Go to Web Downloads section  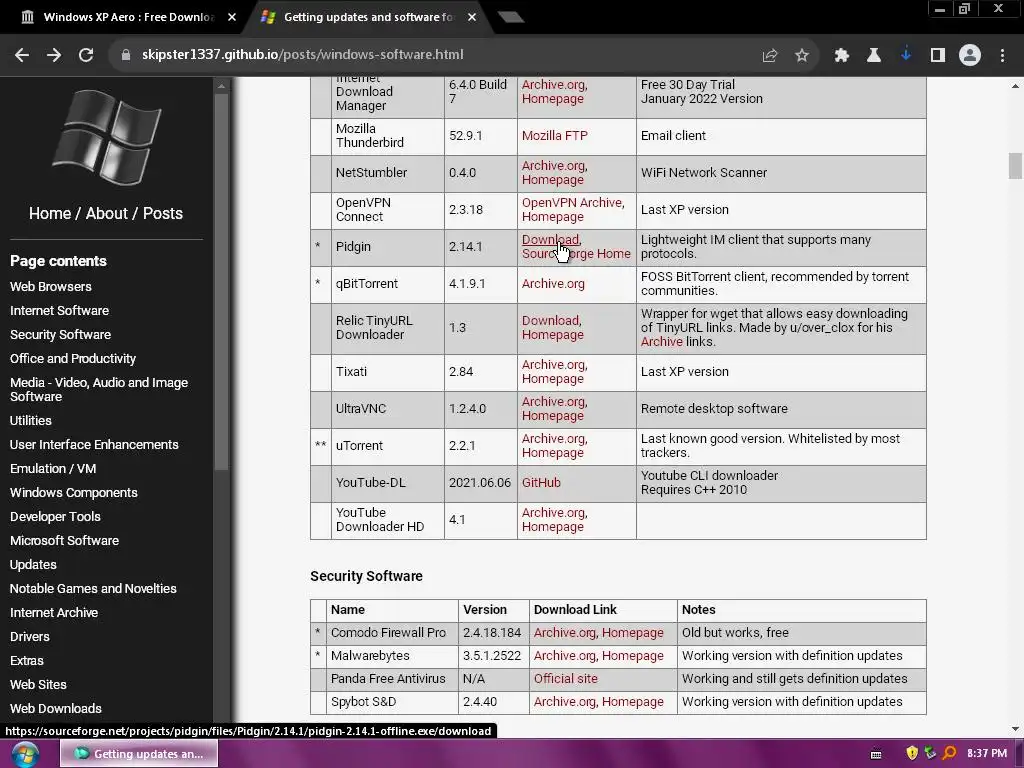(56, 709)
